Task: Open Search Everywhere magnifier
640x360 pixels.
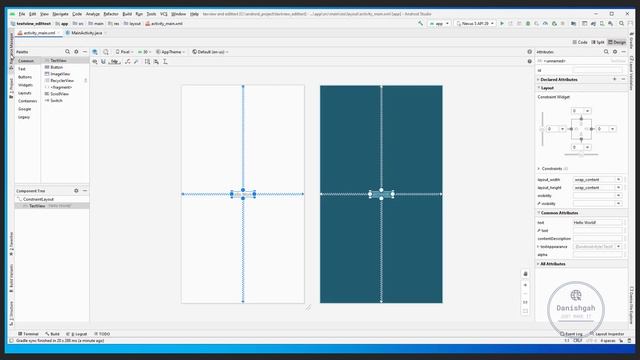Action: (622, 24)
